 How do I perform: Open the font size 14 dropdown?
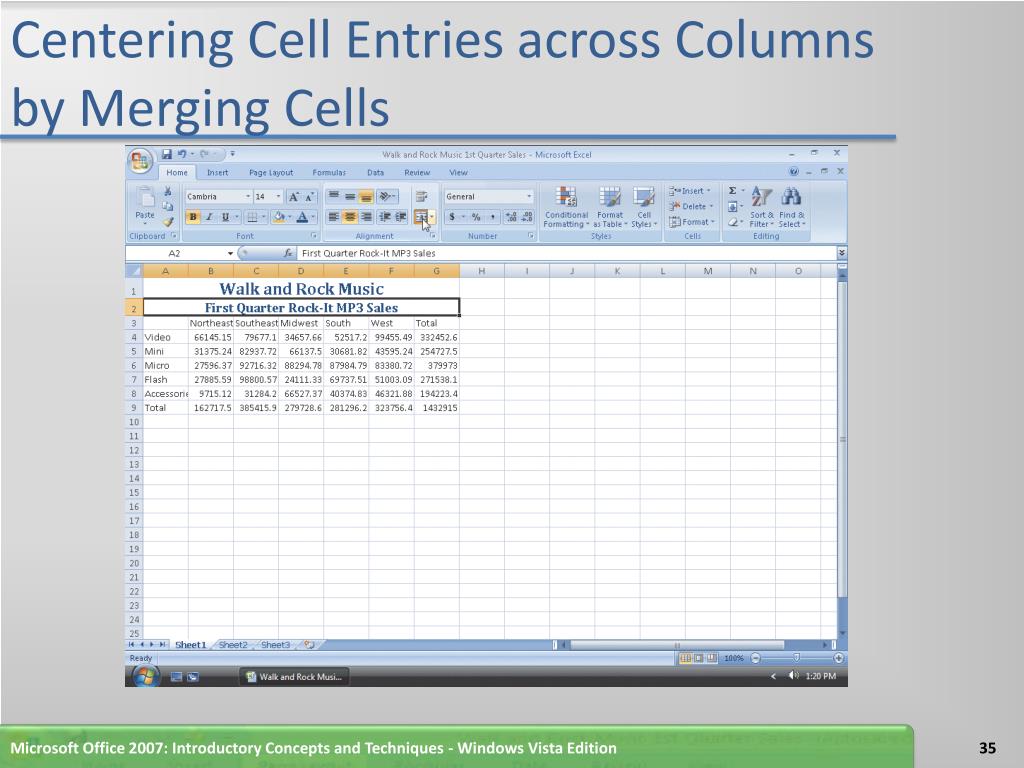coord(278,197)
